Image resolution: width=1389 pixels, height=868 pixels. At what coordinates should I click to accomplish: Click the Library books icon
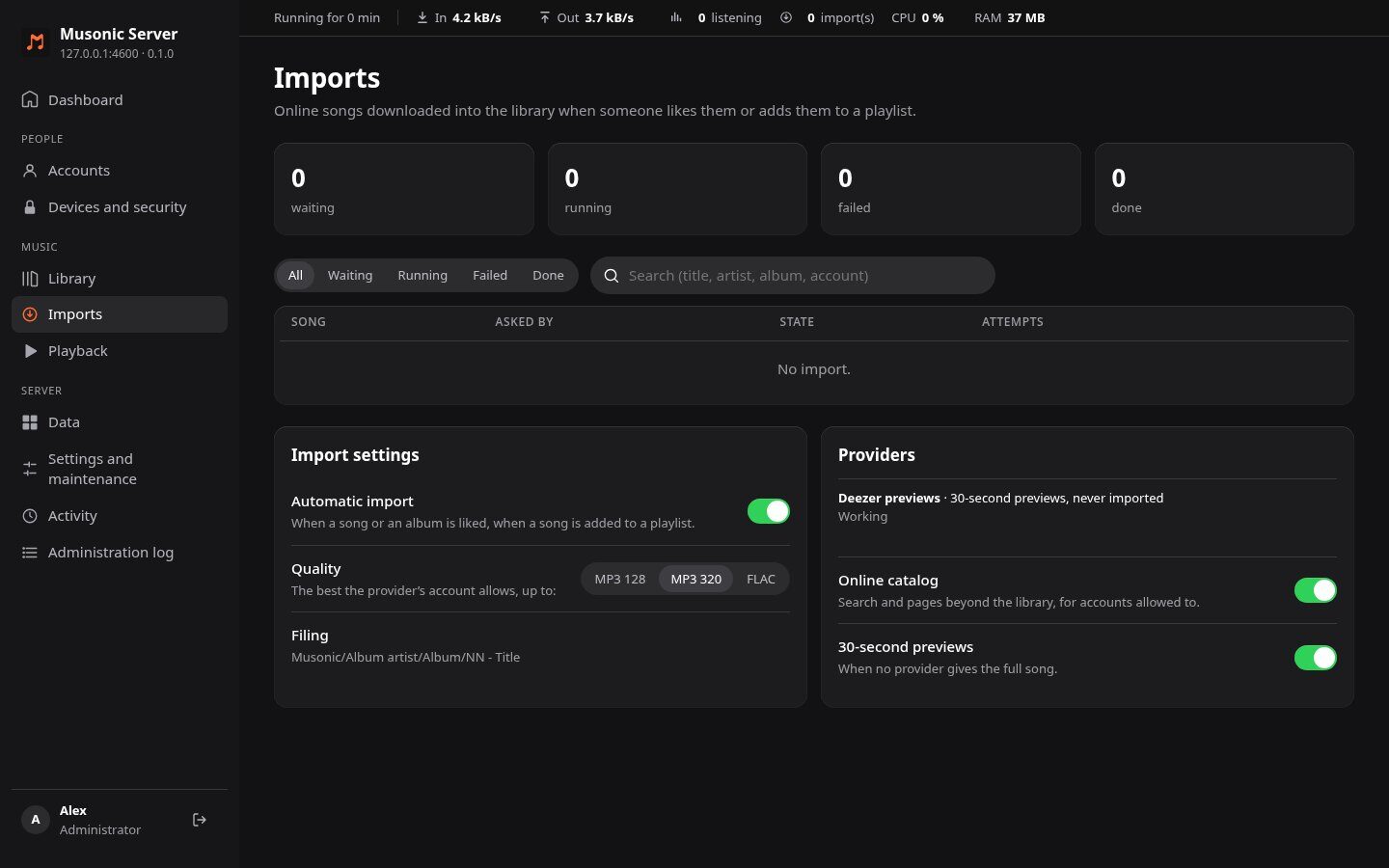(x=30, y=279)
